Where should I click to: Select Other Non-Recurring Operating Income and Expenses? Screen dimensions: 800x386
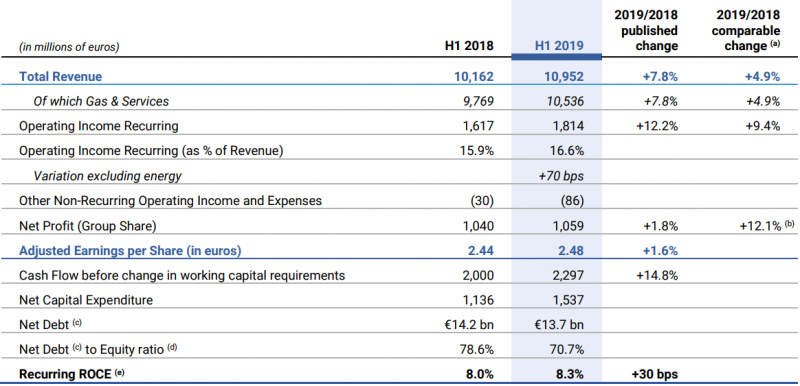click(170, 201)
